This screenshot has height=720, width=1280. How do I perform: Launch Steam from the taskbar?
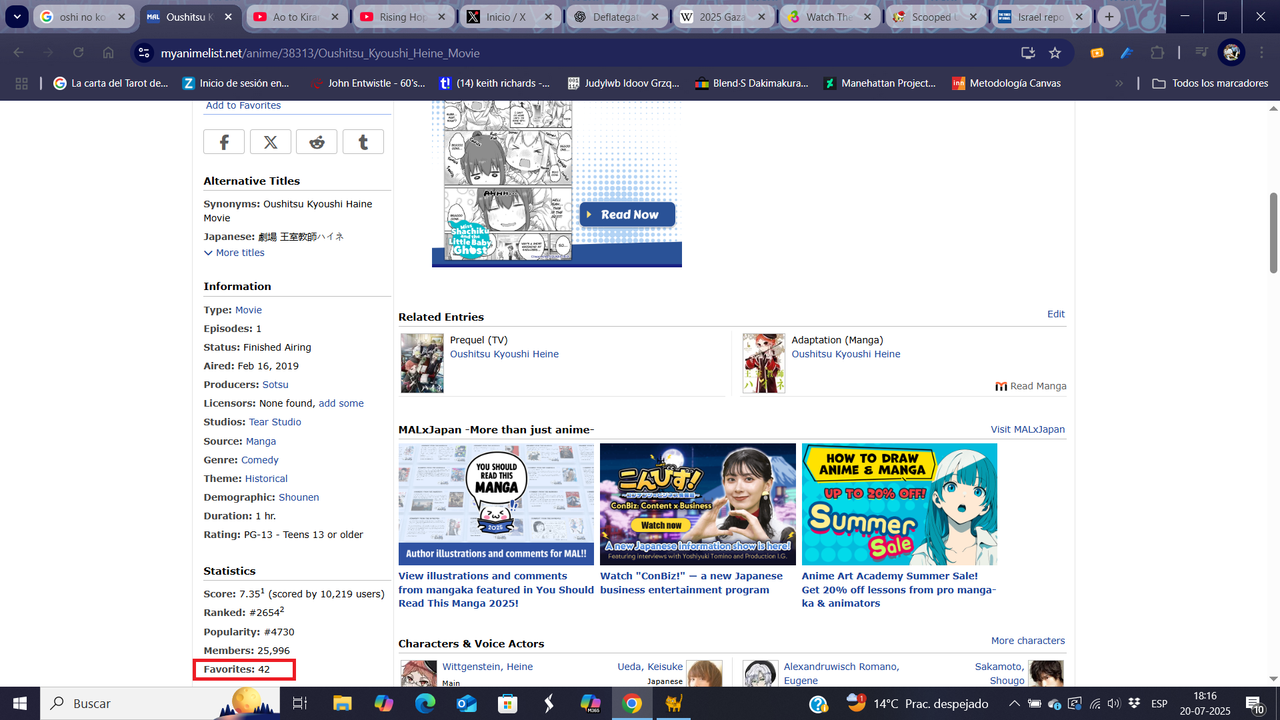coord(547,703)
